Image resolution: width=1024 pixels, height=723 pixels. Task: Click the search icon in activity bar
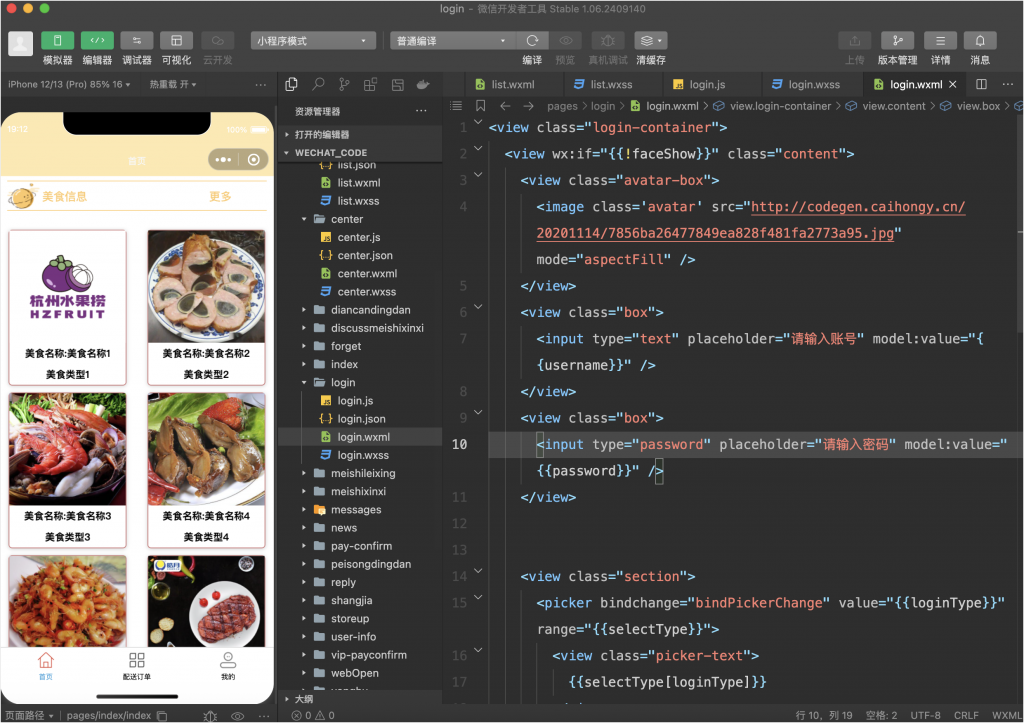click(x=318, y=85)
